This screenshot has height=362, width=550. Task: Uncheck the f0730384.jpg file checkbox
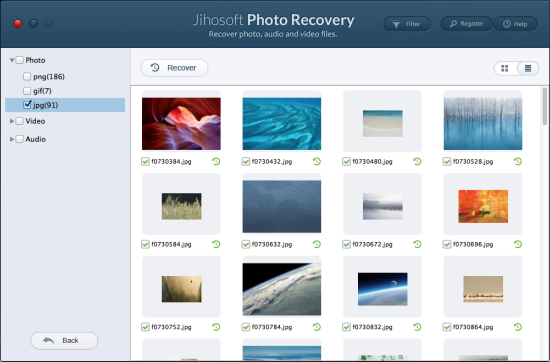pos(145,161)
